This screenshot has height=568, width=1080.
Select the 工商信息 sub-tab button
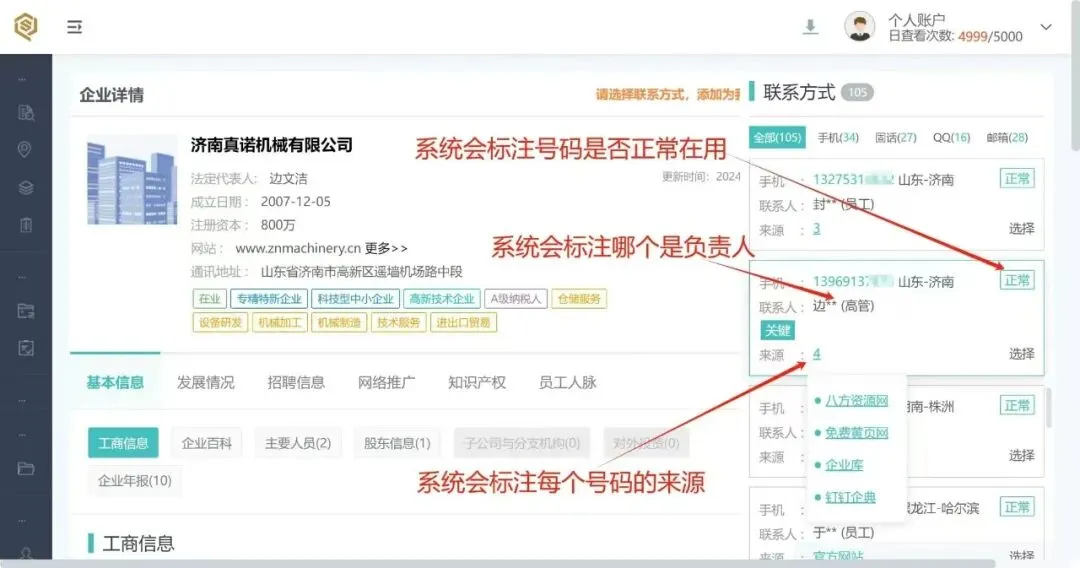tap(123, 443)
